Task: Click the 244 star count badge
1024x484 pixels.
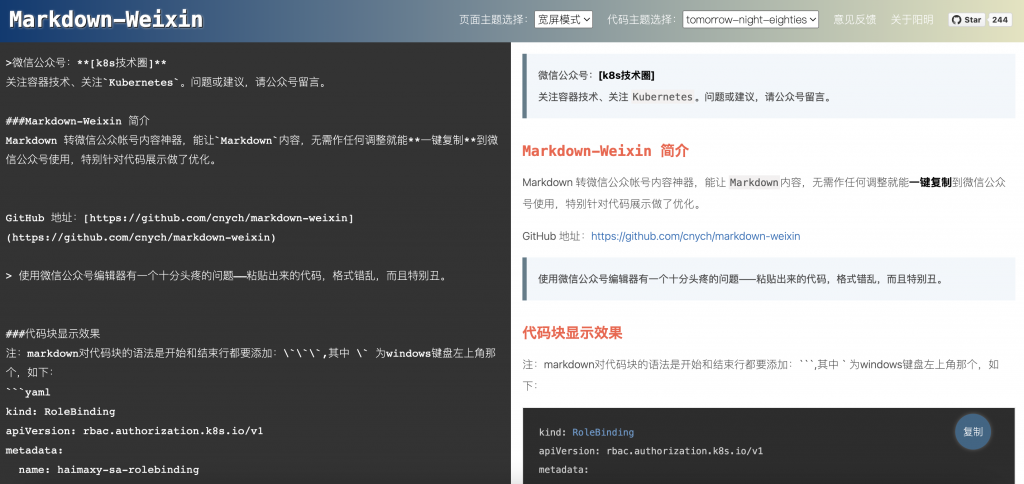Action: tap(1000, 20)
